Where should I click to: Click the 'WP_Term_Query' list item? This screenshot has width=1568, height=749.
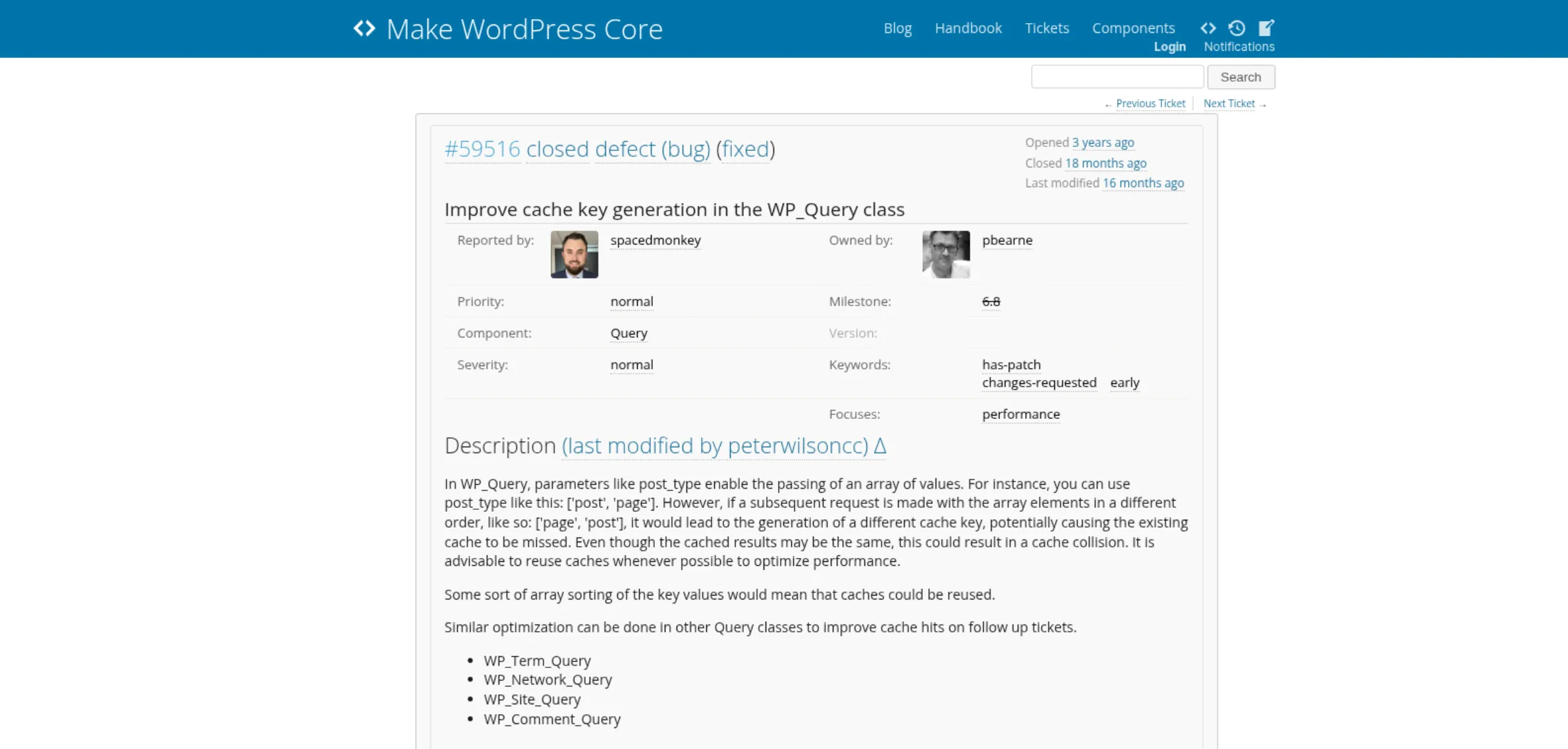click(x=537, y=661)
